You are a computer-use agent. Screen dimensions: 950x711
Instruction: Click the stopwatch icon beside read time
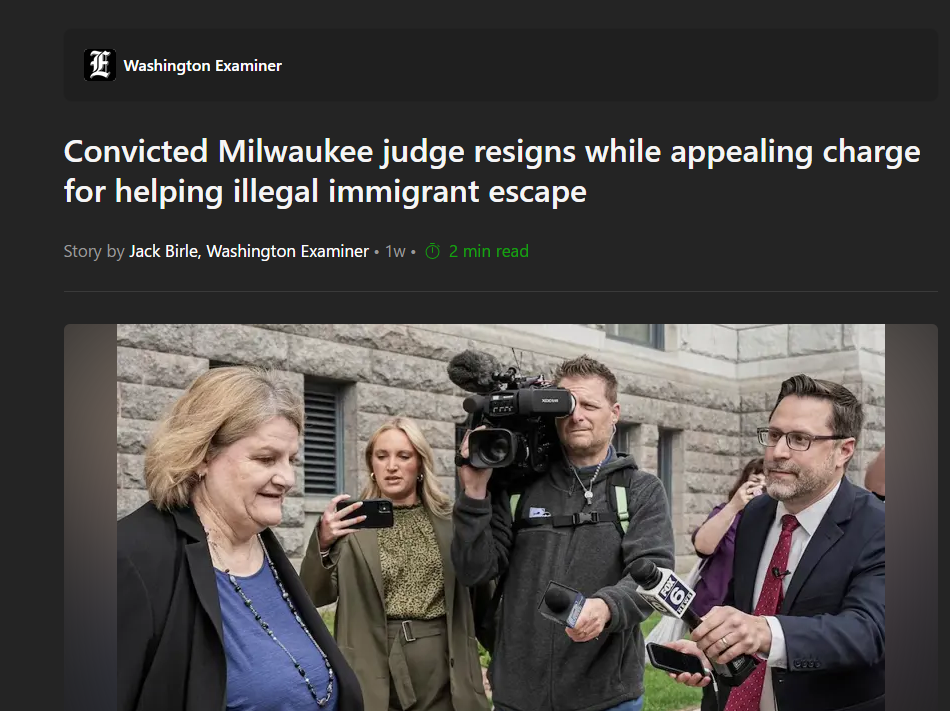point(433,251)
